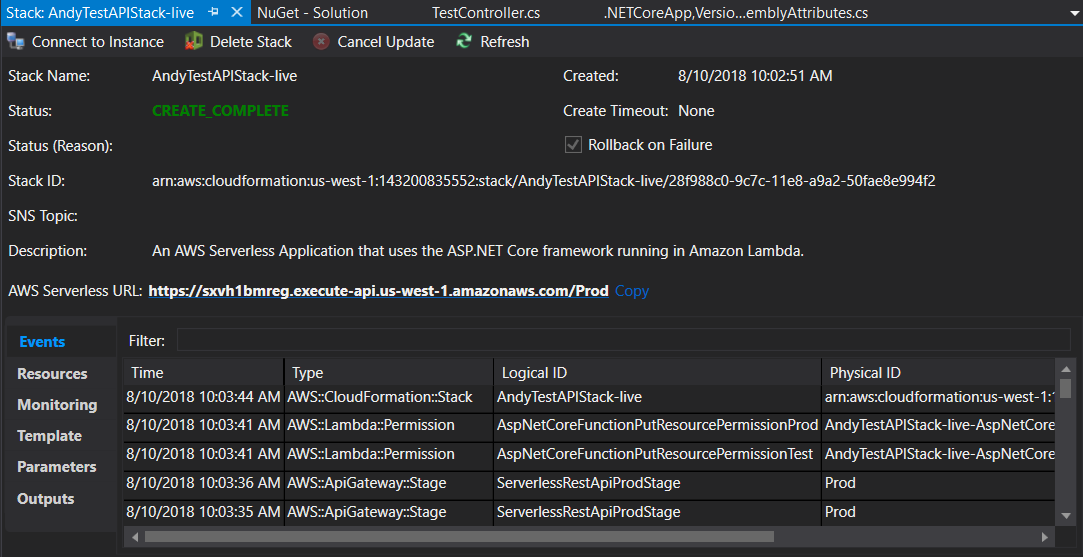Image resolution: width=1083 pixels, height=557 pixels.
Task: Select the Resources section in sidebar
Action: pyautogui.click(x=52, y=374)
